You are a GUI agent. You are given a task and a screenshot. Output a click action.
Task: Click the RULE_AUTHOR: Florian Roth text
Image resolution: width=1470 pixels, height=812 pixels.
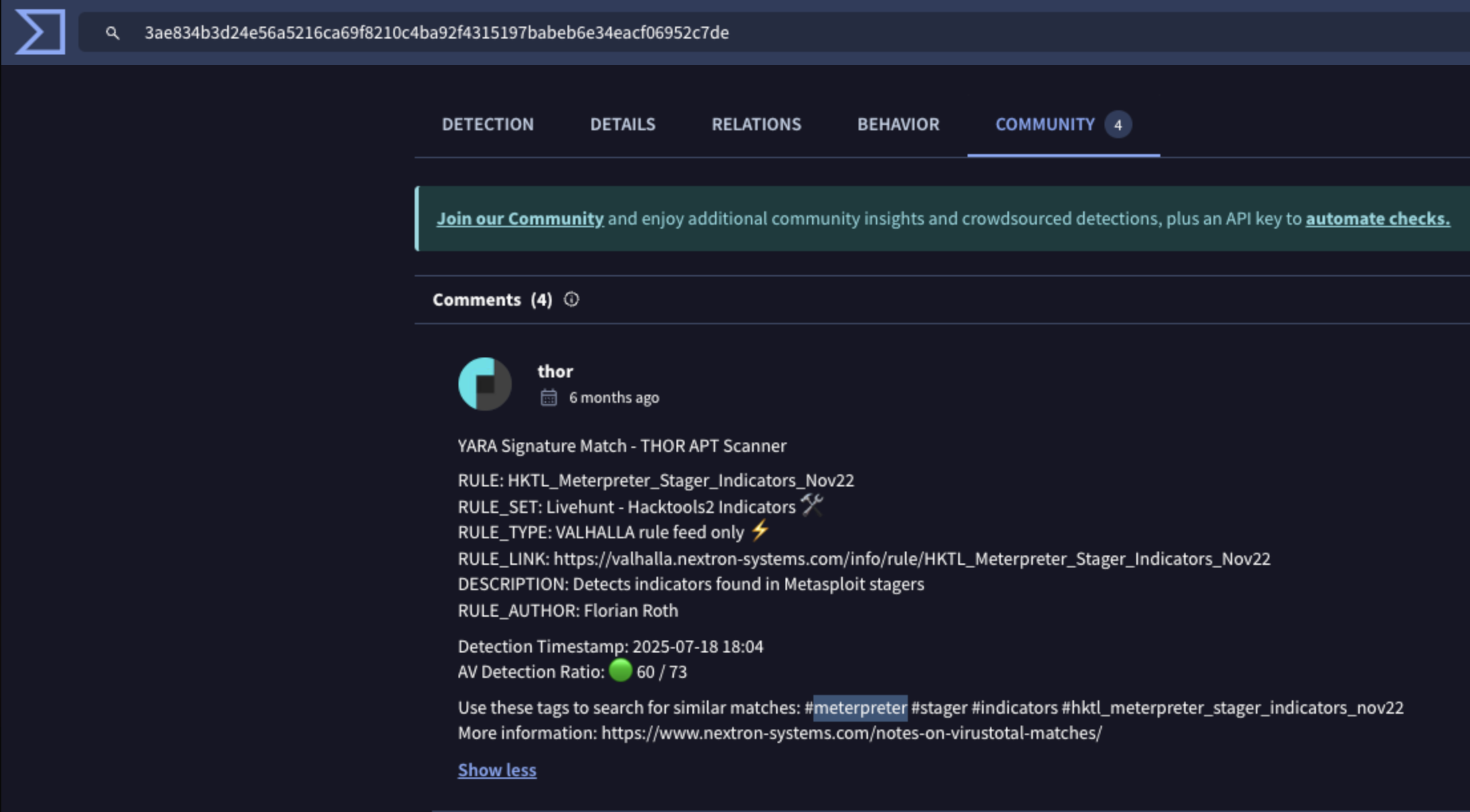pyautogui.click(x=568, y=611)
